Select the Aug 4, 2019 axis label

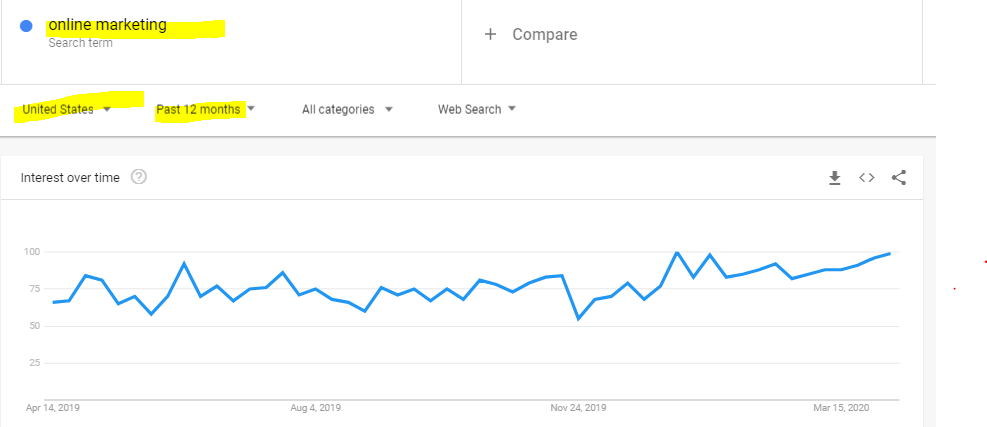tap(315, 408)
